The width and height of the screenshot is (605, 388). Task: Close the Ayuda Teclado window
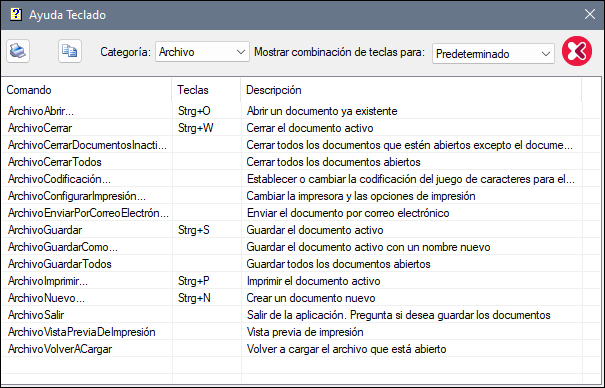point(590,14)
